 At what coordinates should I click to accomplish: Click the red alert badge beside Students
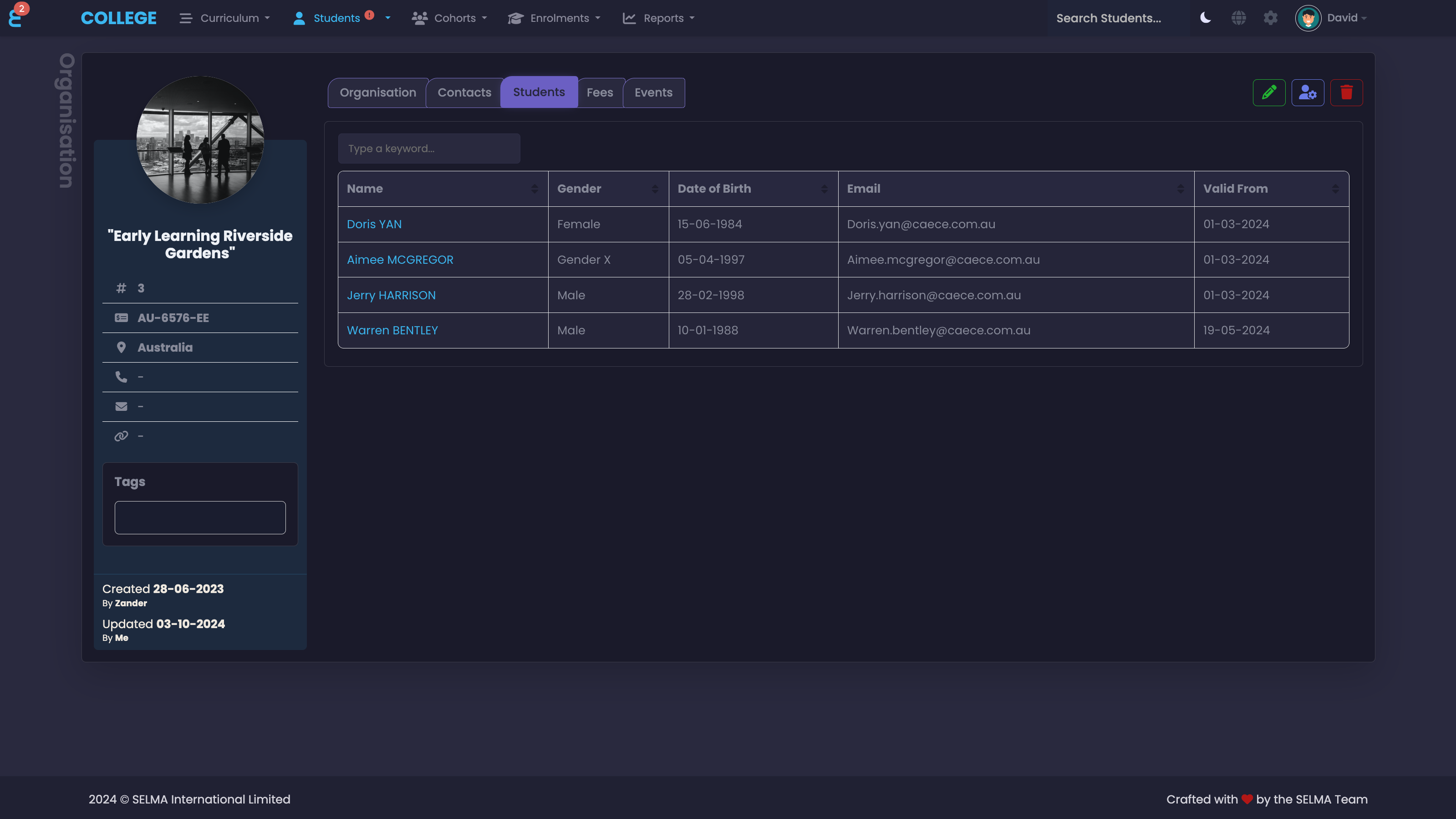coord(369,15)
